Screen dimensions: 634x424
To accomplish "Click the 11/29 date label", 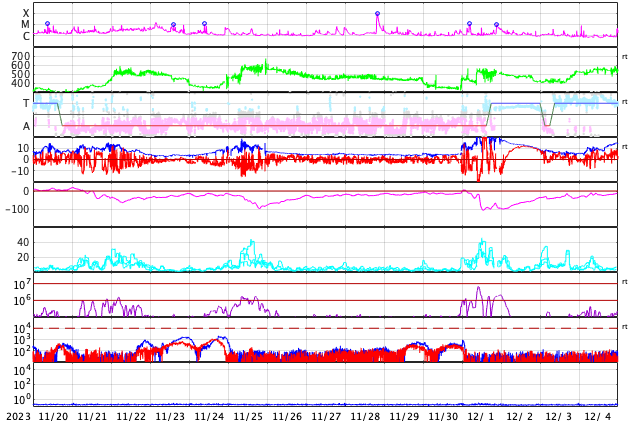I will [x=404, y=416].
